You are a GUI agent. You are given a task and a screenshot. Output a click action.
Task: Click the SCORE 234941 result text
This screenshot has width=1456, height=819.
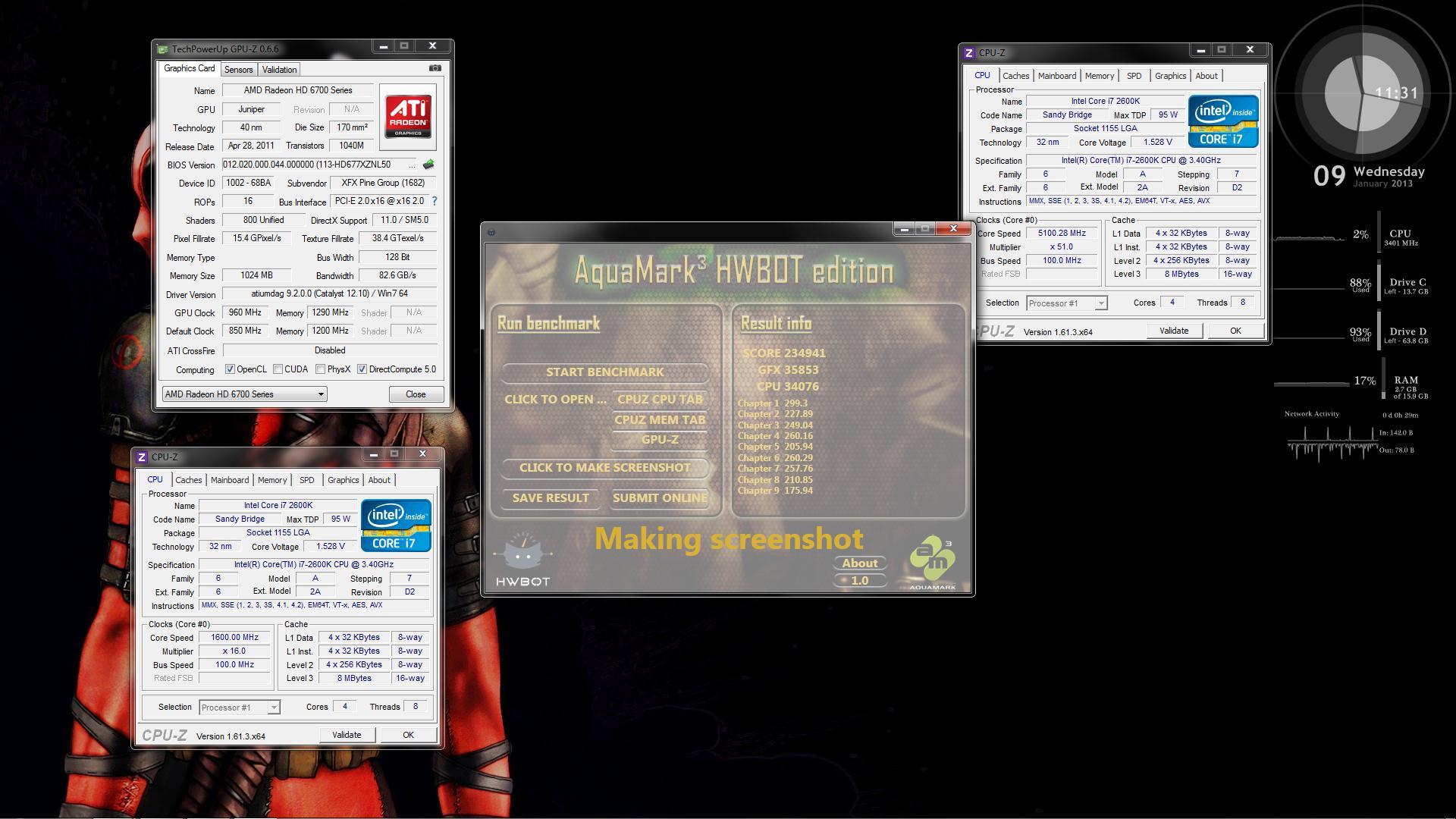pos(784,353)
